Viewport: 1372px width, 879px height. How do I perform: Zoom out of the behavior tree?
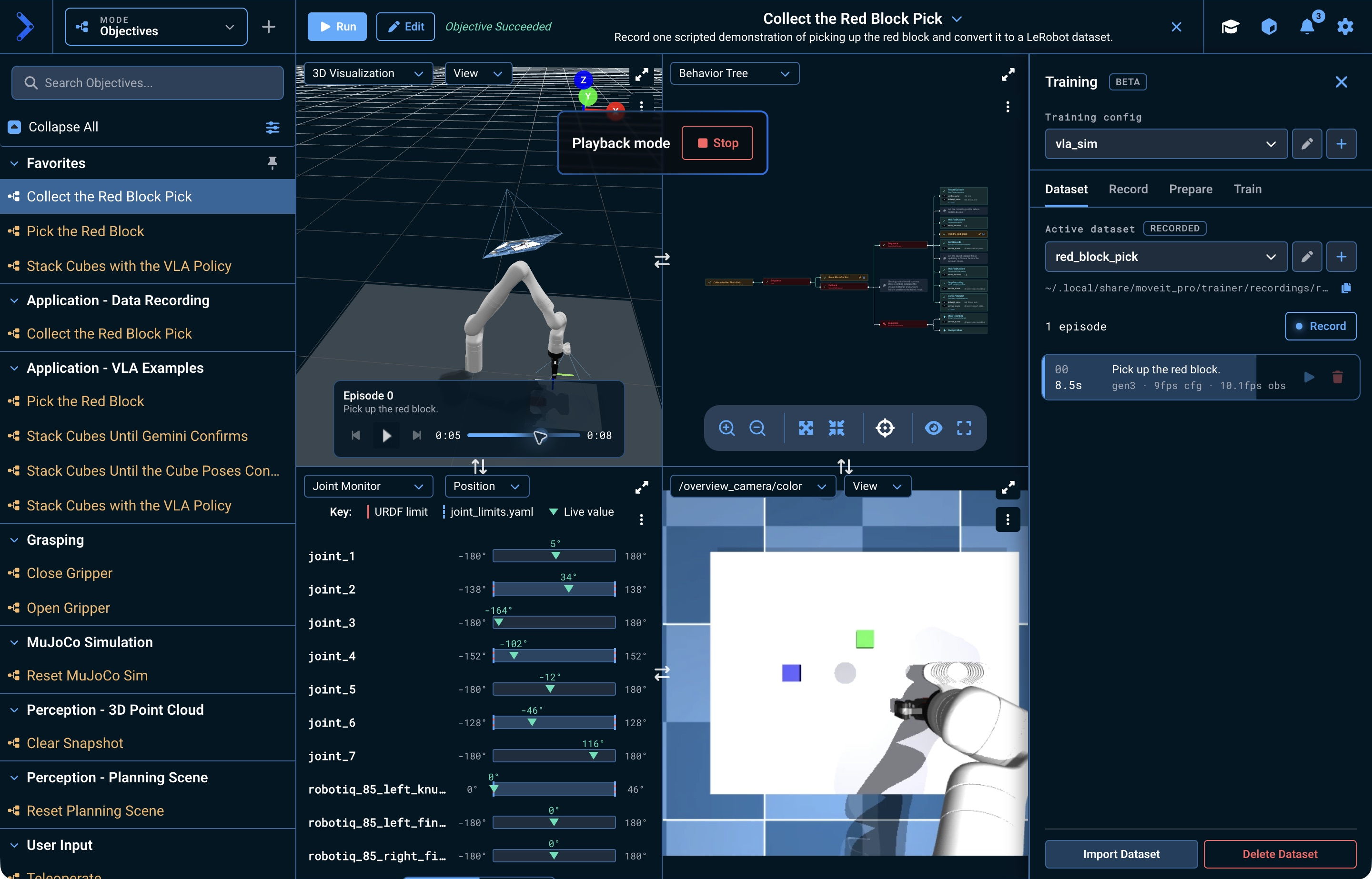[757, 428]
